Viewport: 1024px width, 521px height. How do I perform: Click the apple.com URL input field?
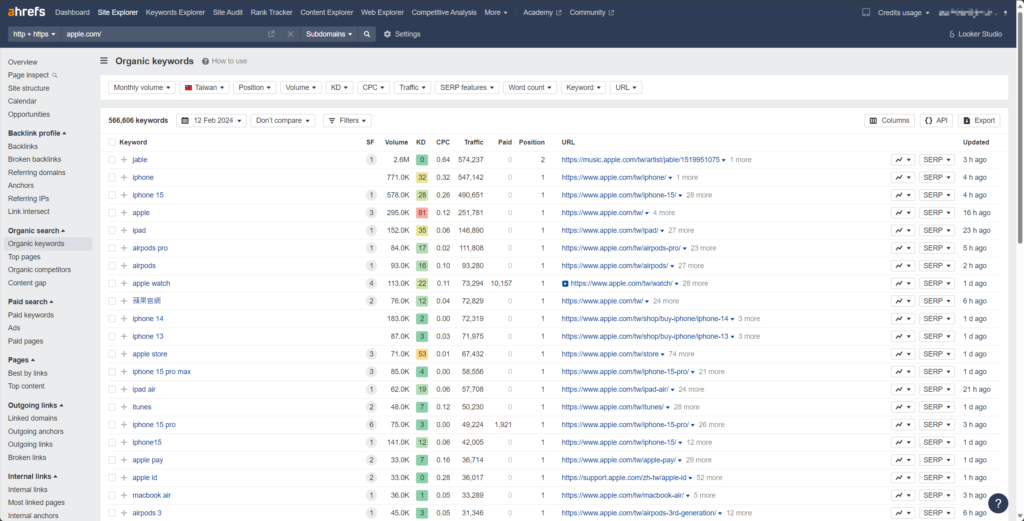163,34
